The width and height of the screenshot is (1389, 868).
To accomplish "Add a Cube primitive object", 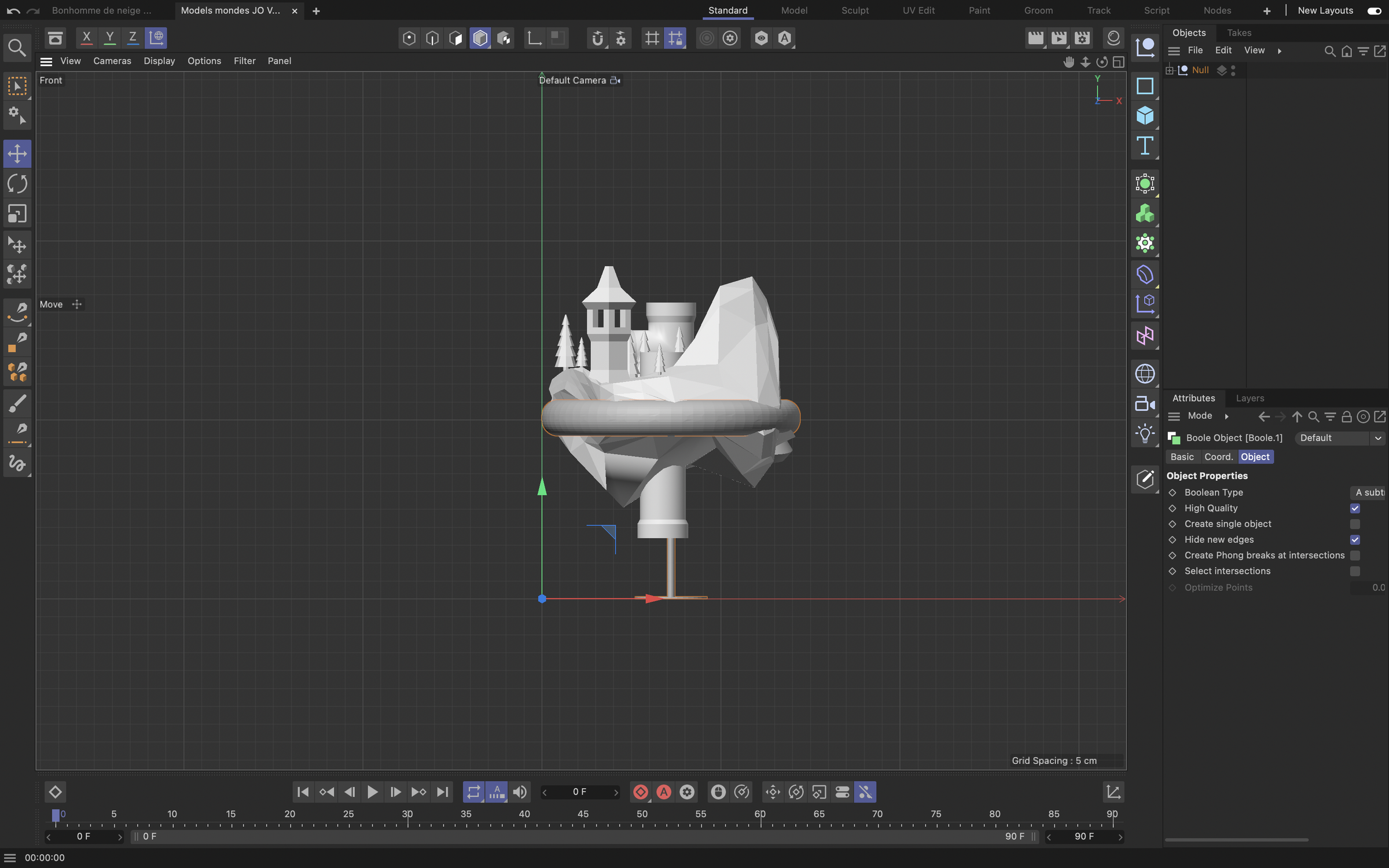I will (1145, 116).
